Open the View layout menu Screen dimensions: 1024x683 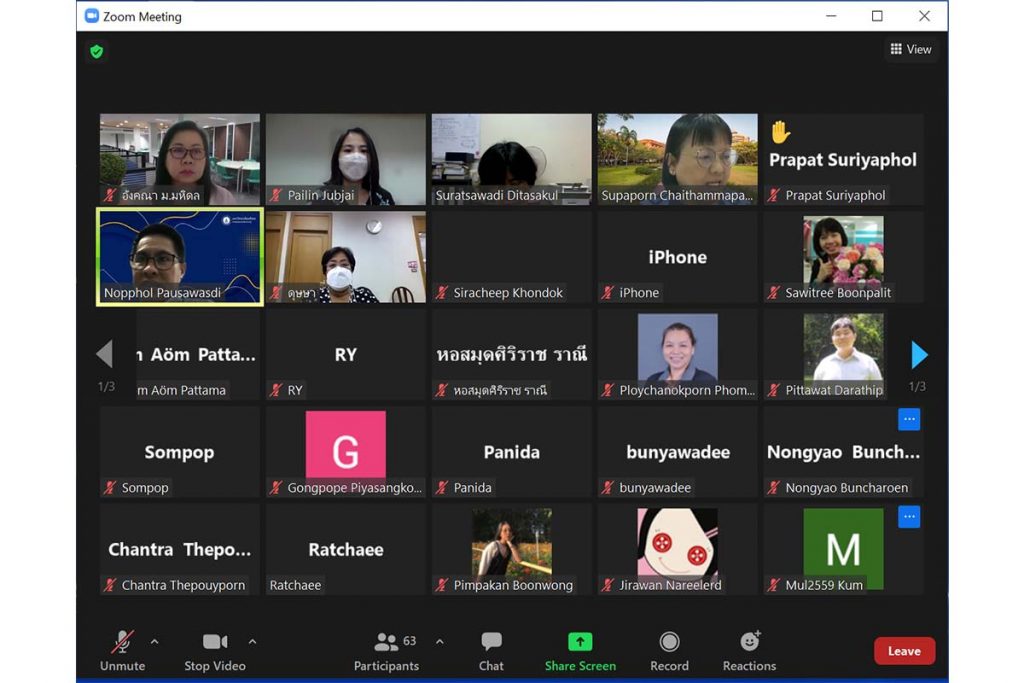(x=911, y=49)
